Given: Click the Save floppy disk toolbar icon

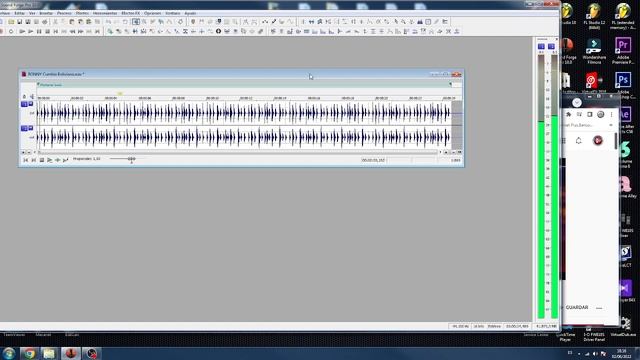Looking at the screenshot, I should coord(19,22).
